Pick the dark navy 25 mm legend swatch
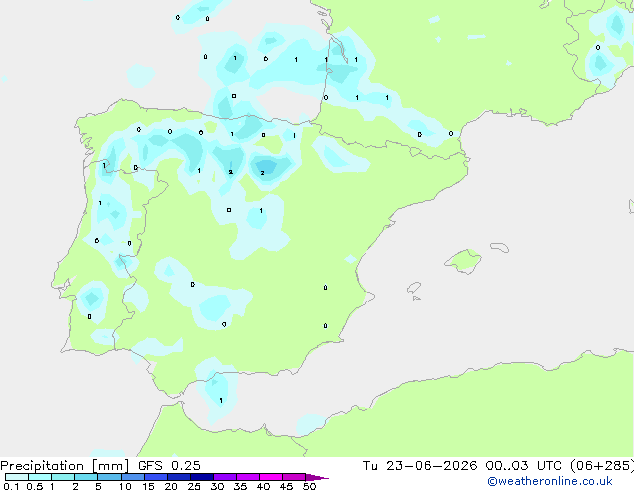 202,477
